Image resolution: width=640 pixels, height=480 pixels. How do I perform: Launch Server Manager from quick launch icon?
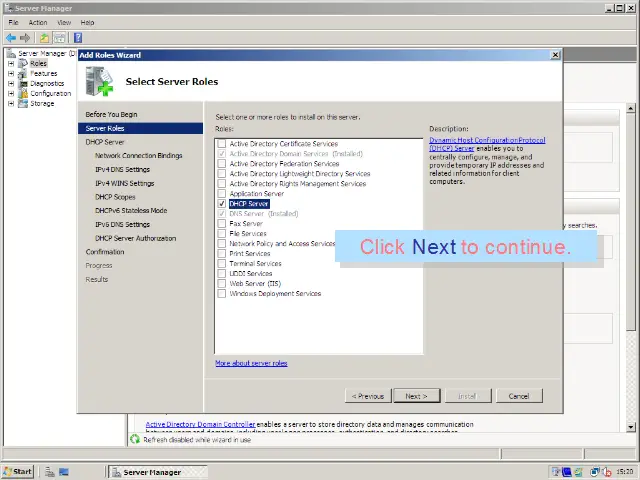point(50,472)
